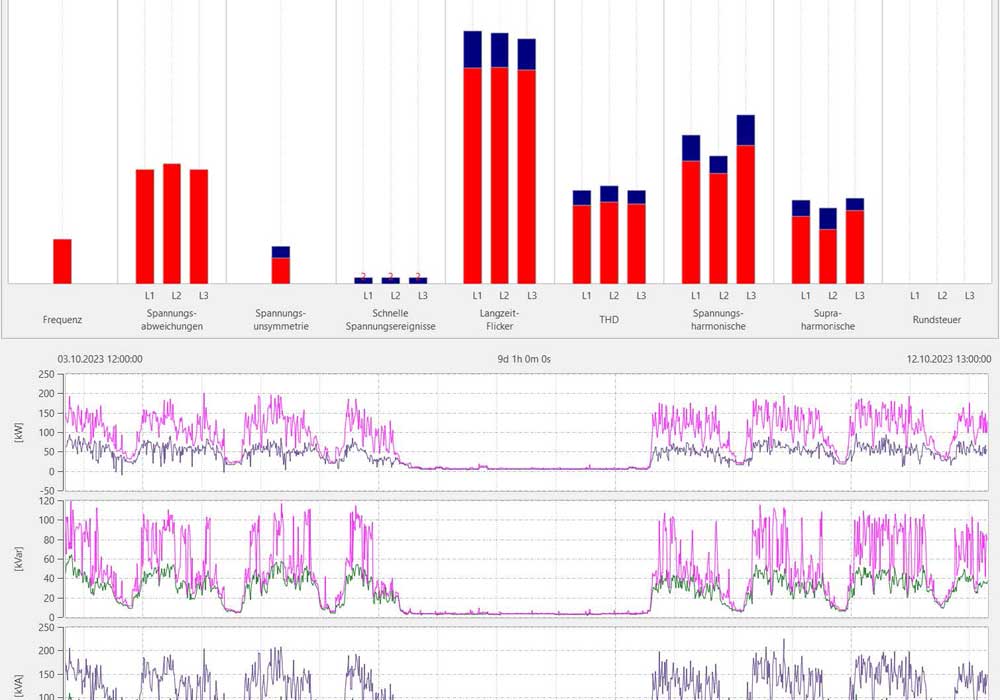Click the L1 label under Schnelle Spannungsereignisse
1000x700 pixels.
pos(368,296)
